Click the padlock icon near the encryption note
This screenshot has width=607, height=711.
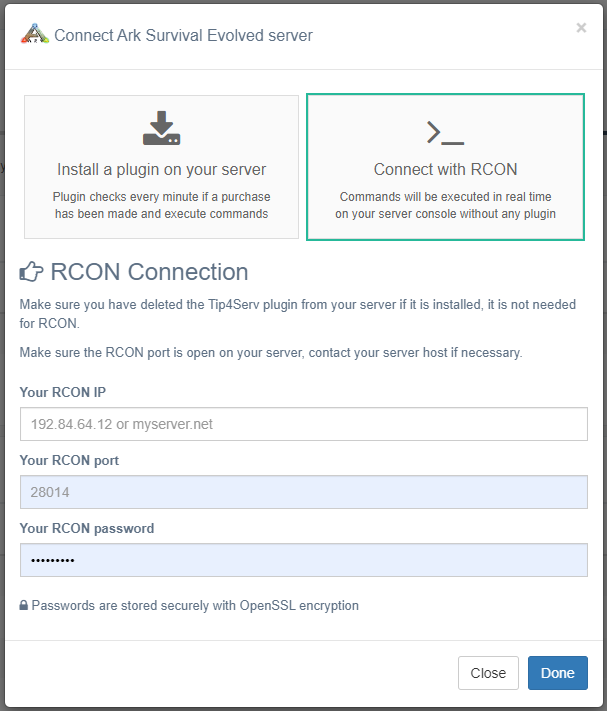[x=24, y=606]
